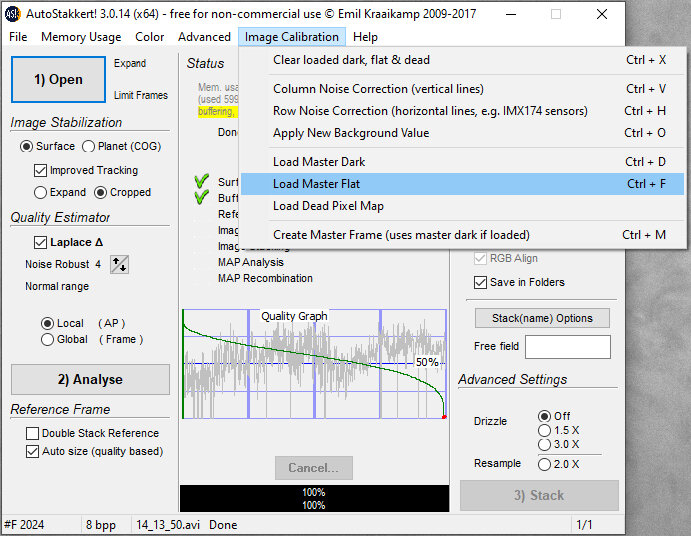The width and height of the screenshot is (691, 536).
Task: Click 8 bpp in status bar
Action: click(x=101, y=525)
